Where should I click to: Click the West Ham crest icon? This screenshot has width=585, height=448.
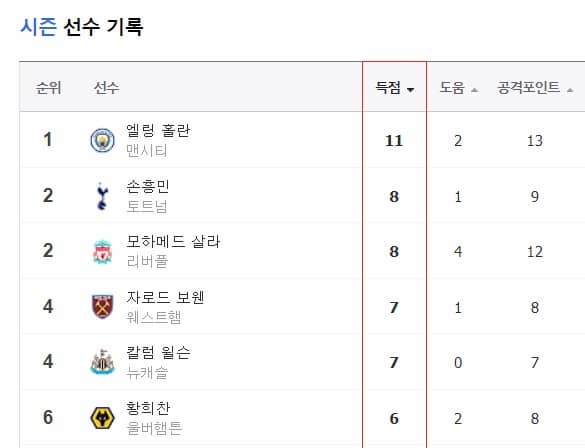tap(103, 307)
